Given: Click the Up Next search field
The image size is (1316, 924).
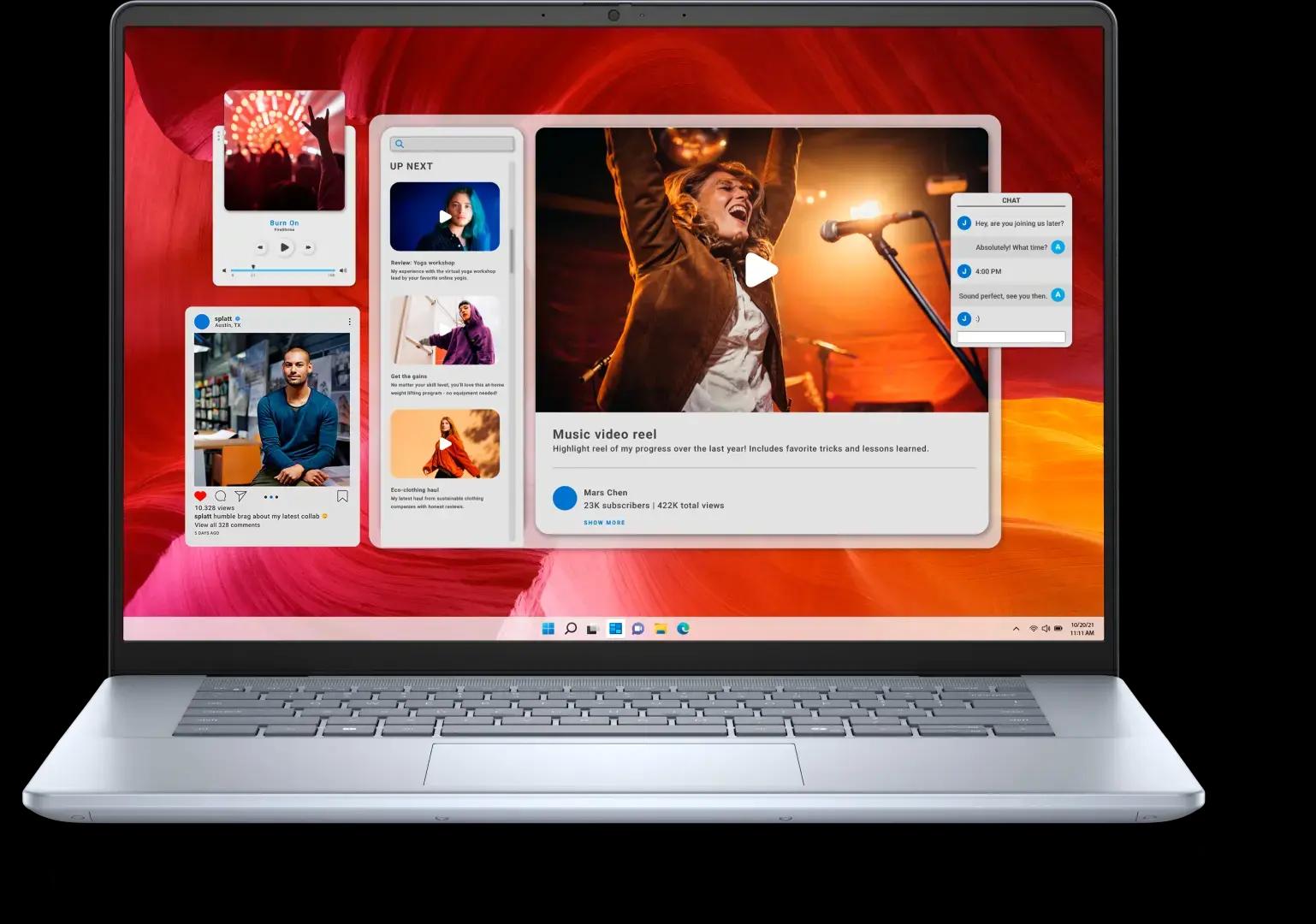Looking at the screenshot, I should tap(452, 144).
